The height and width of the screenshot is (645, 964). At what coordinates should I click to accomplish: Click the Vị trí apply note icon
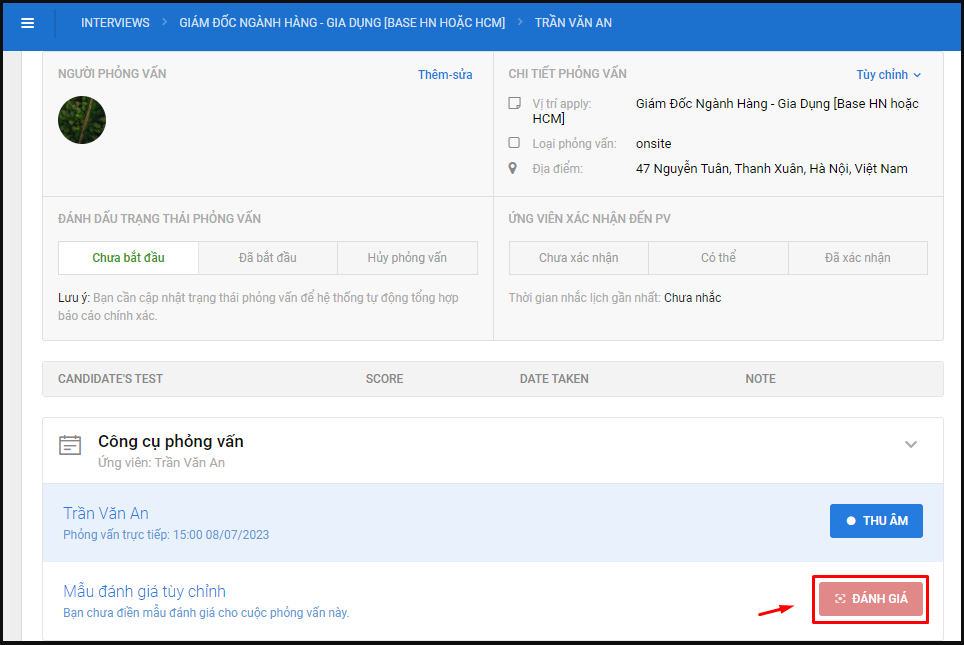[x=515, y=103]
